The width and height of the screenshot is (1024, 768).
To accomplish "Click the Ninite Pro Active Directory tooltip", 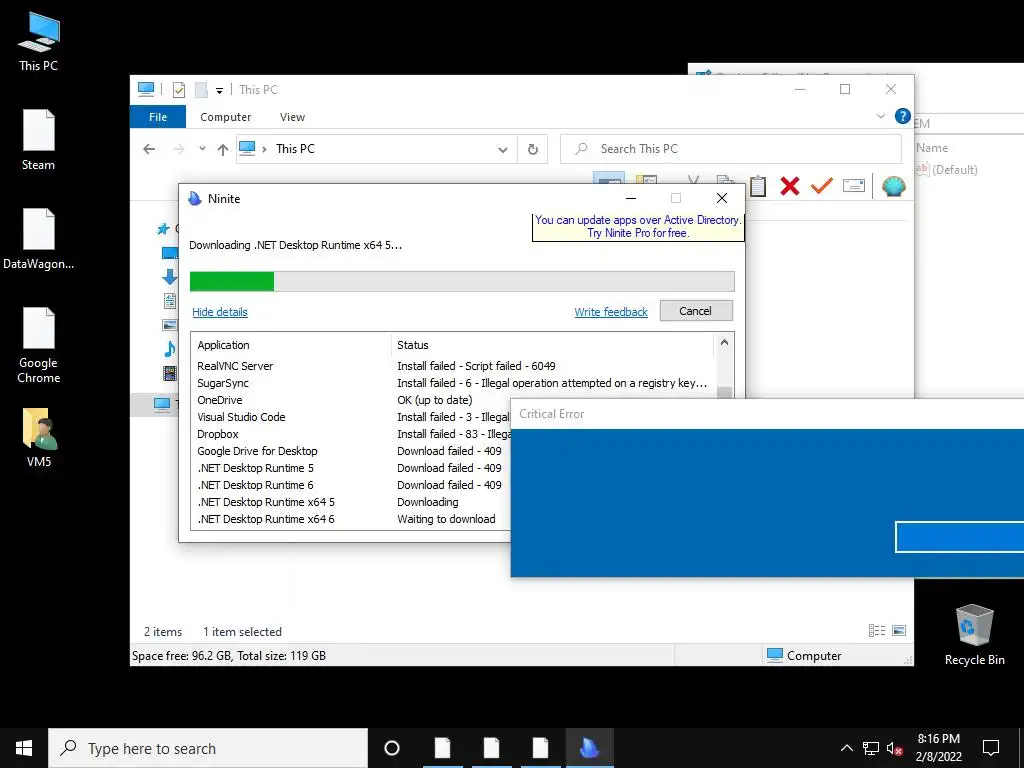I will click(638, 227).
